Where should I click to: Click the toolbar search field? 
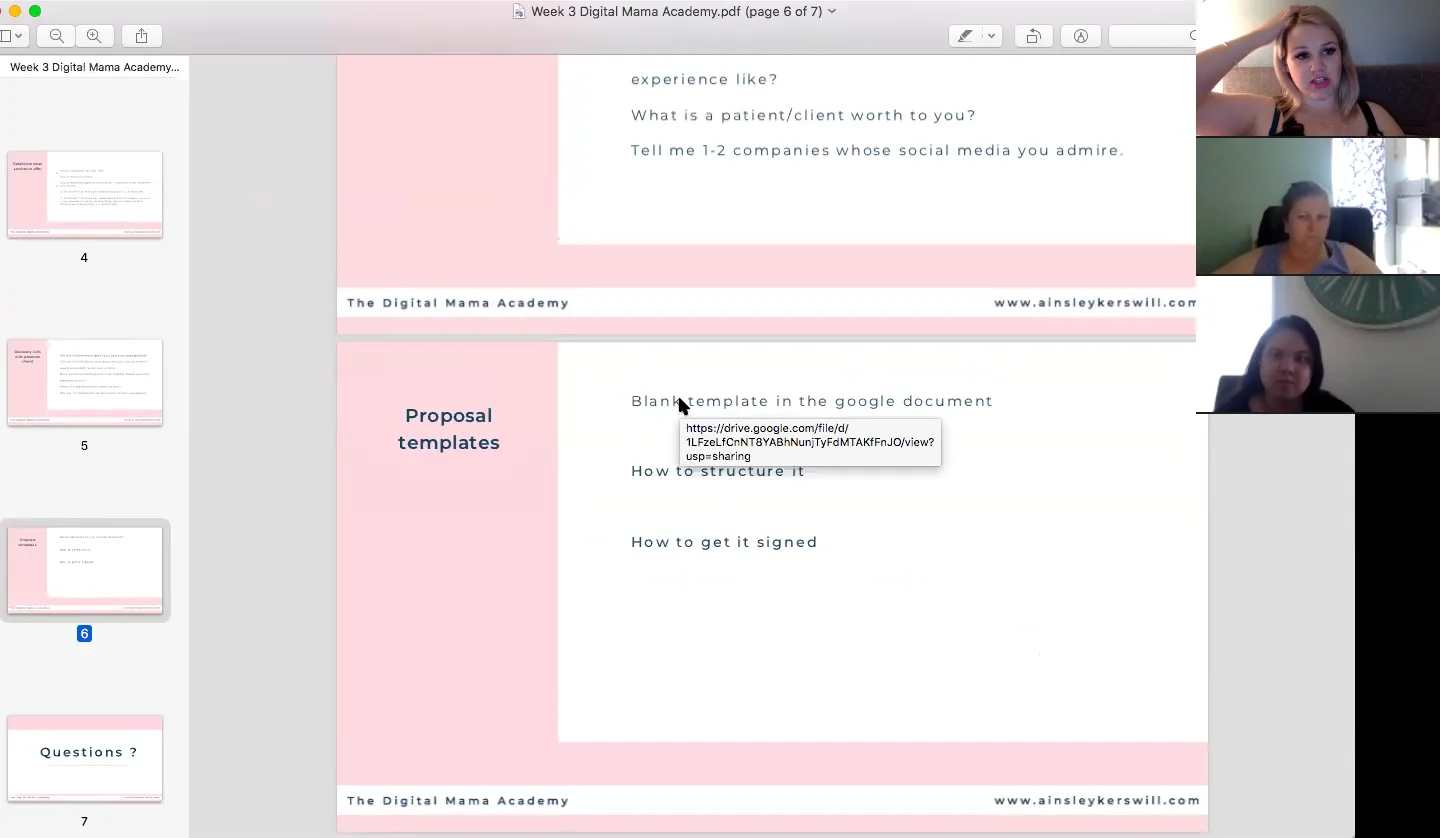[x=1153, y=36]
